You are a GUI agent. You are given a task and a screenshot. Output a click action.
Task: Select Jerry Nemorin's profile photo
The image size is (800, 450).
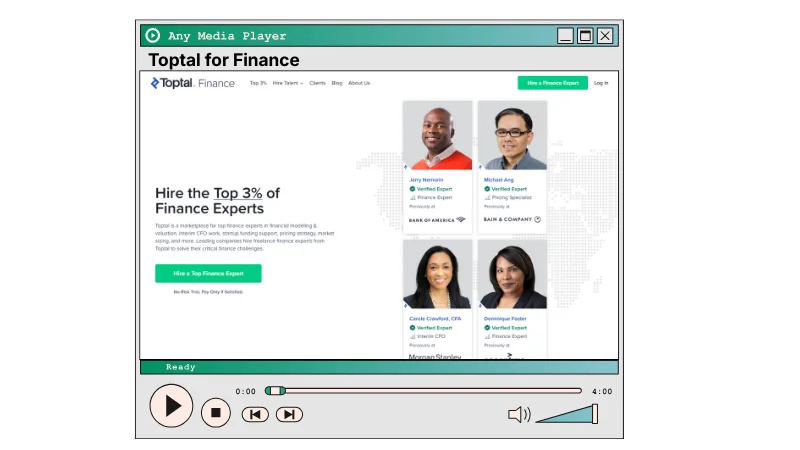(438, 135)
